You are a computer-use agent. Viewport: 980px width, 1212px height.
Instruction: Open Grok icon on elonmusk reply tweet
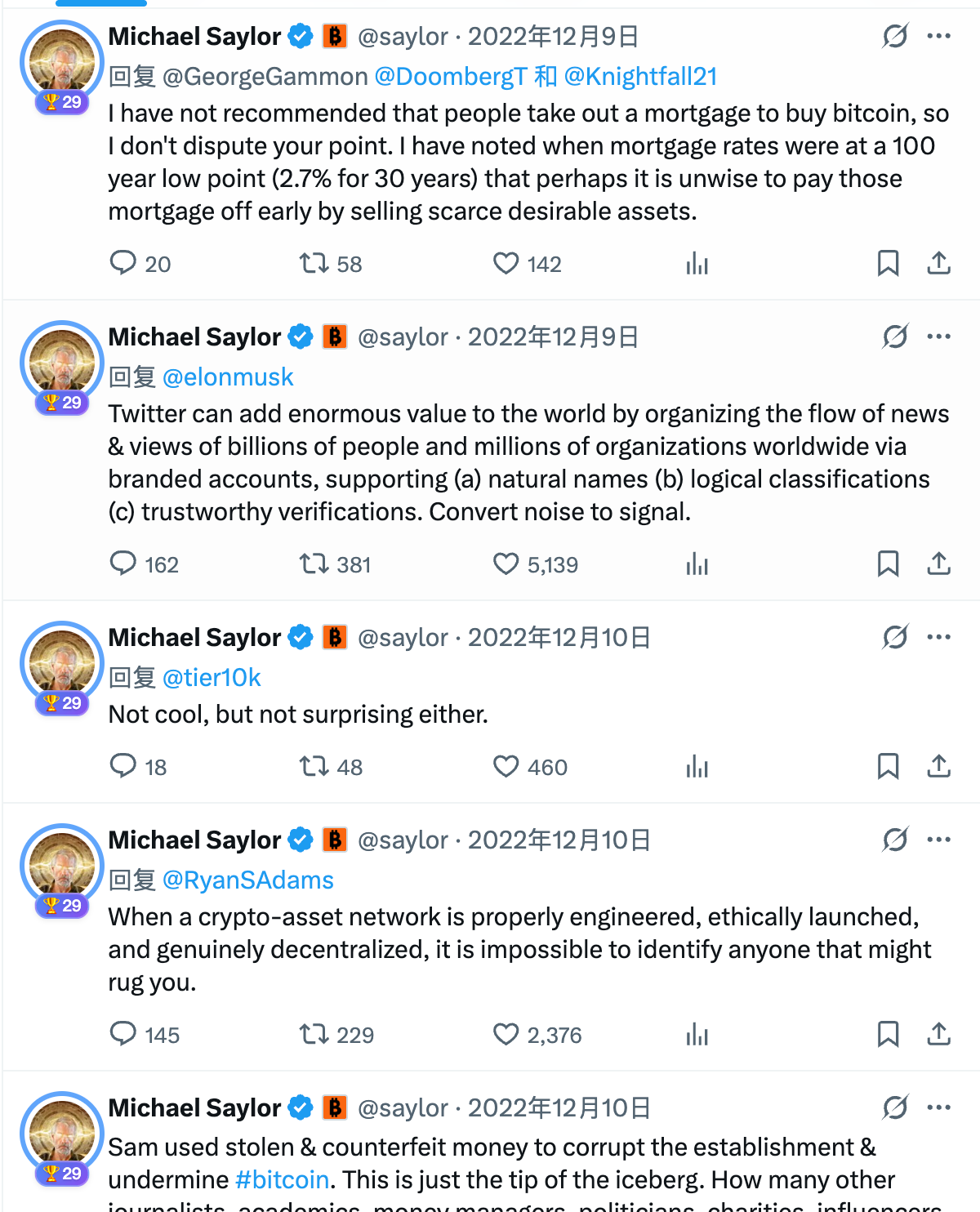click(x=895, y=336)
